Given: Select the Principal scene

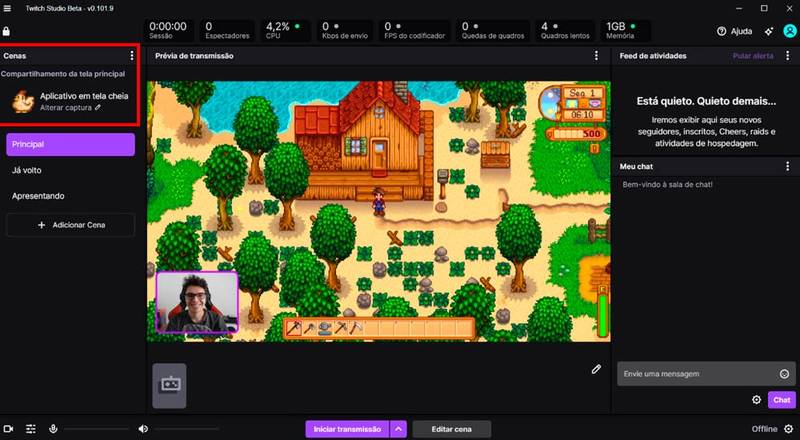Looking at the screenshot, I should coord(70,144).
